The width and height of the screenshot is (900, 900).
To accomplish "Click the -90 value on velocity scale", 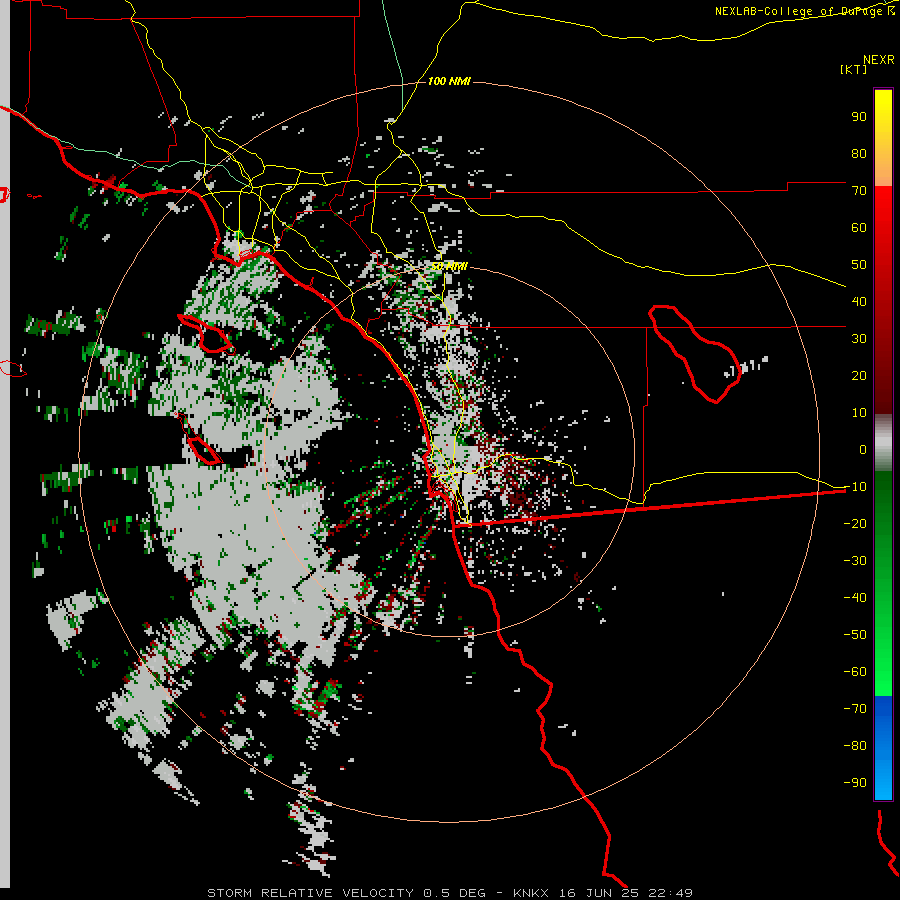I will 855,782.
